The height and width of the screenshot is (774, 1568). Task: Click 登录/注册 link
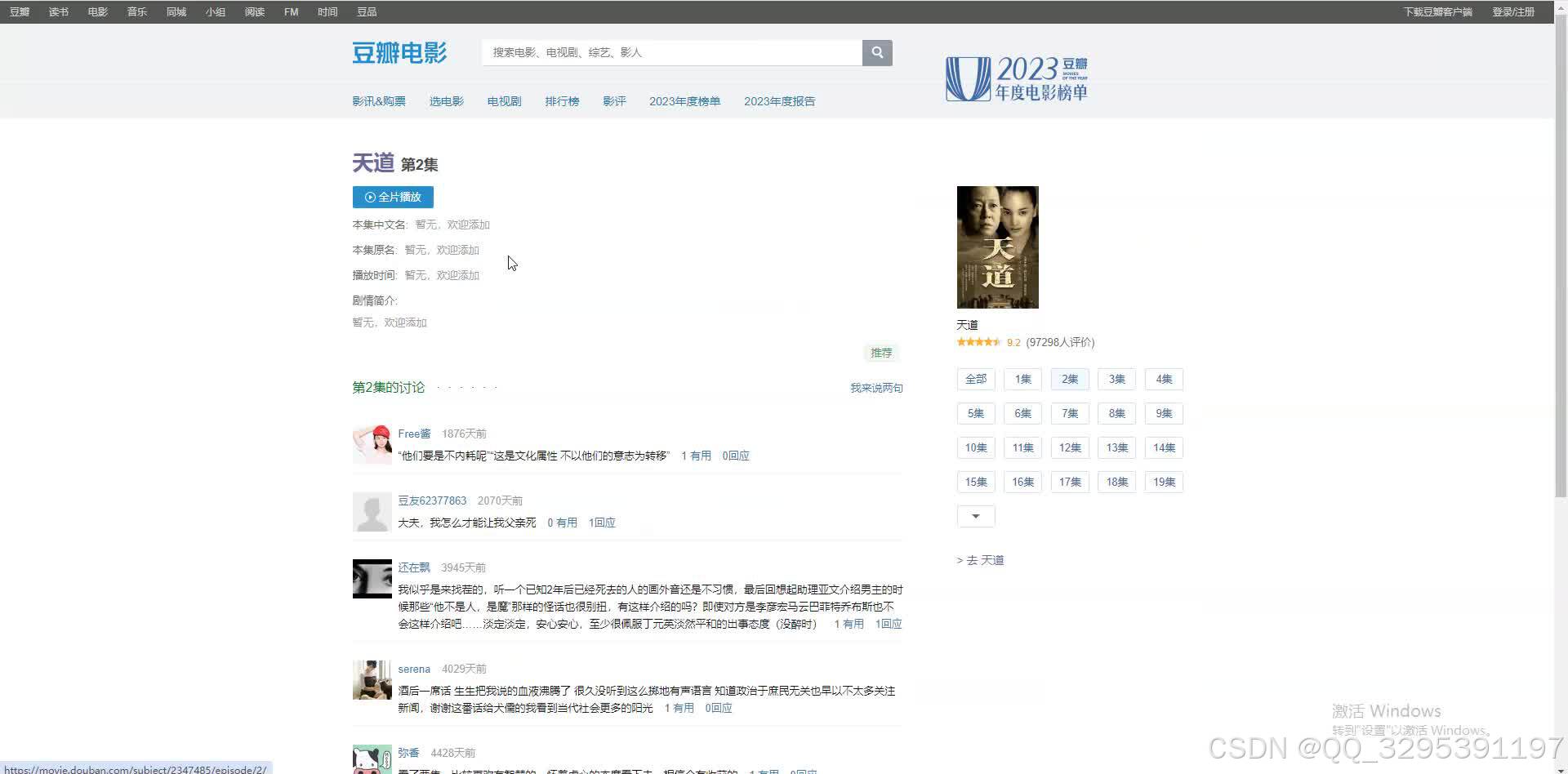1513,11
